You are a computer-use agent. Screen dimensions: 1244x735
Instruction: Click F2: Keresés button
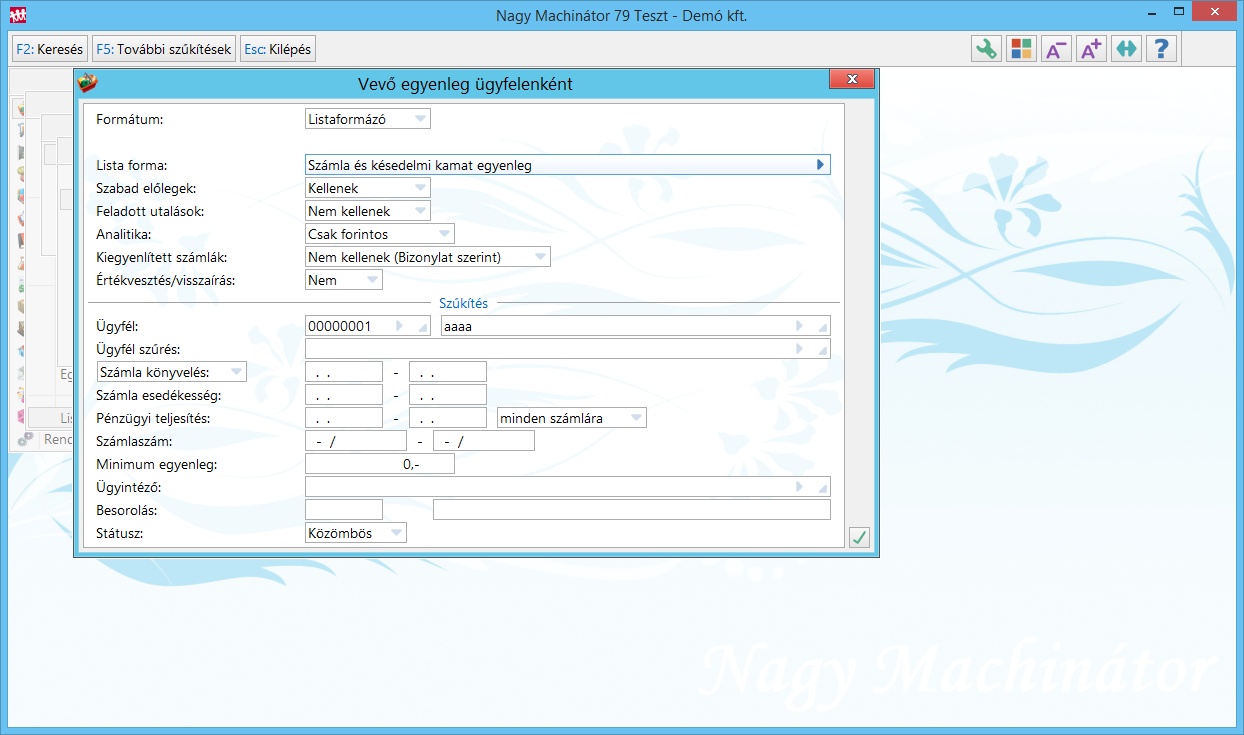(50, 49)
